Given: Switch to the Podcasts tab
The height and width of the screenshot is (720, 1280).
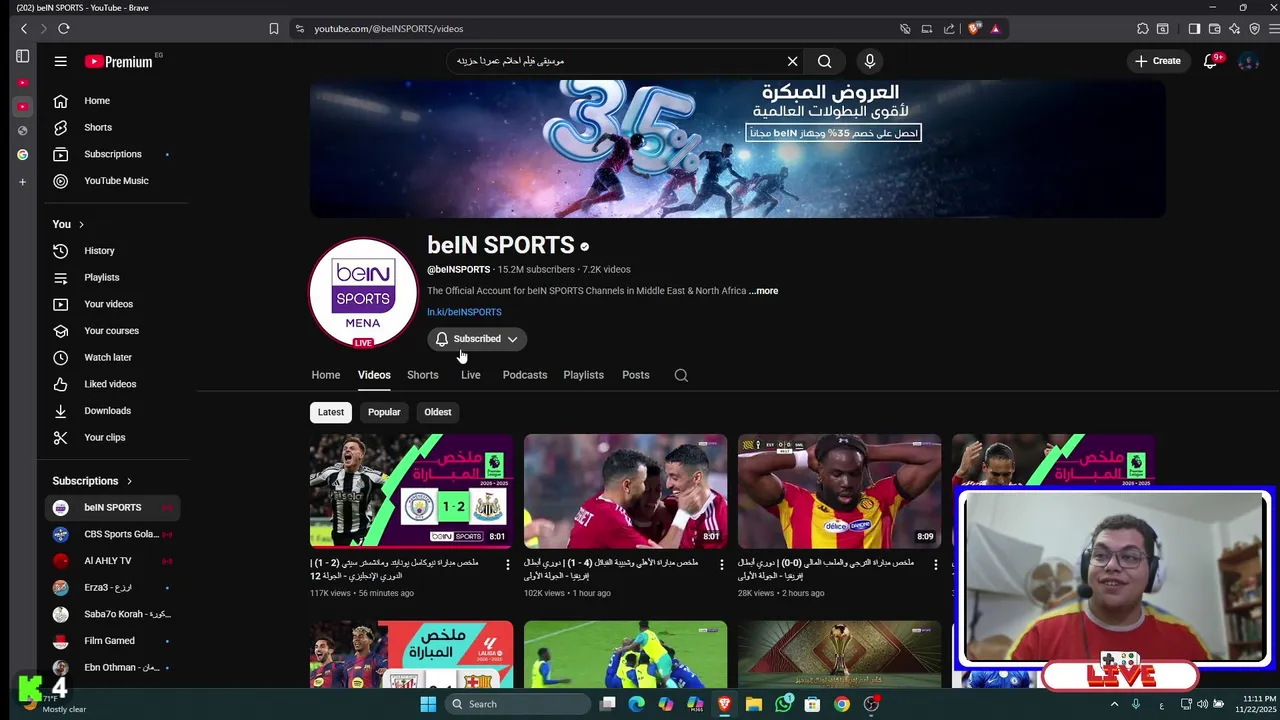Looking at the screenshot, I should (524, 375).
